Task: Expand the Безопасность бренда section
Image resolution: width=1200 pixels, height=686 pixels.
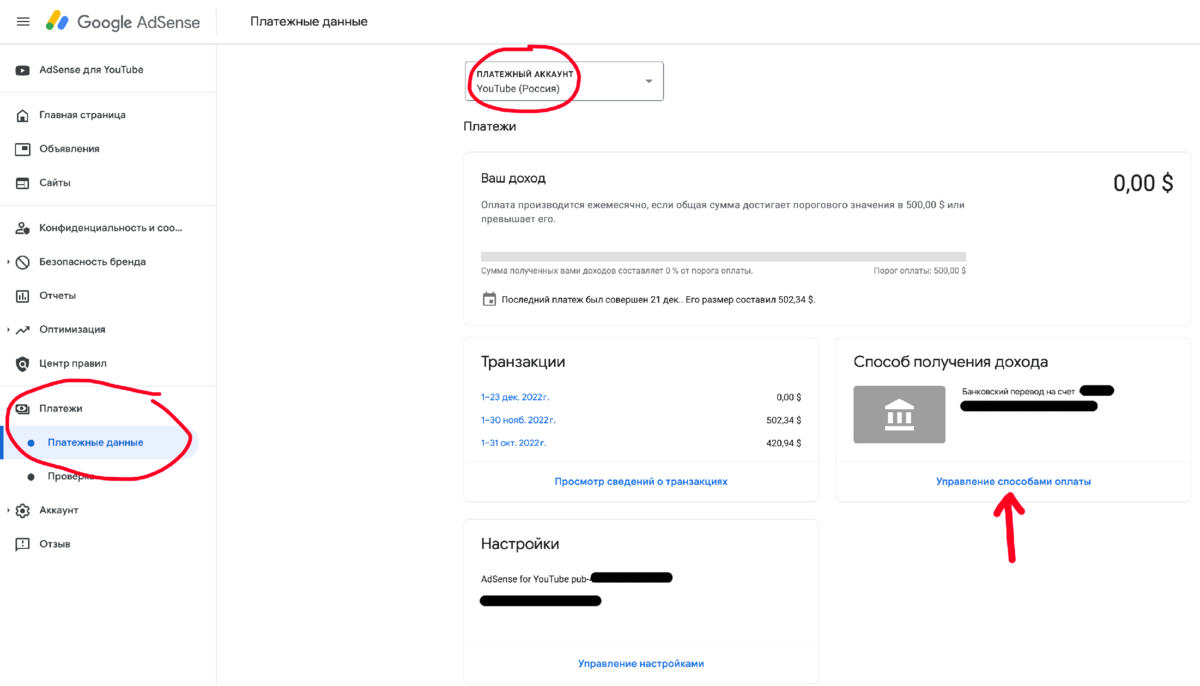Action: click(8, 262)
